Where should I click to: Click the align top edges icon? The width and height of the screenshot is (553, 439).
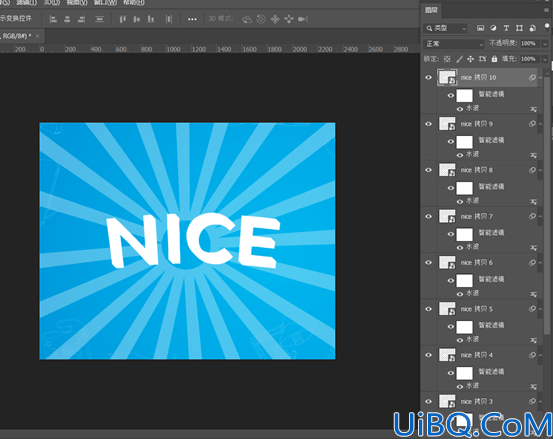[x=122, y=19]
